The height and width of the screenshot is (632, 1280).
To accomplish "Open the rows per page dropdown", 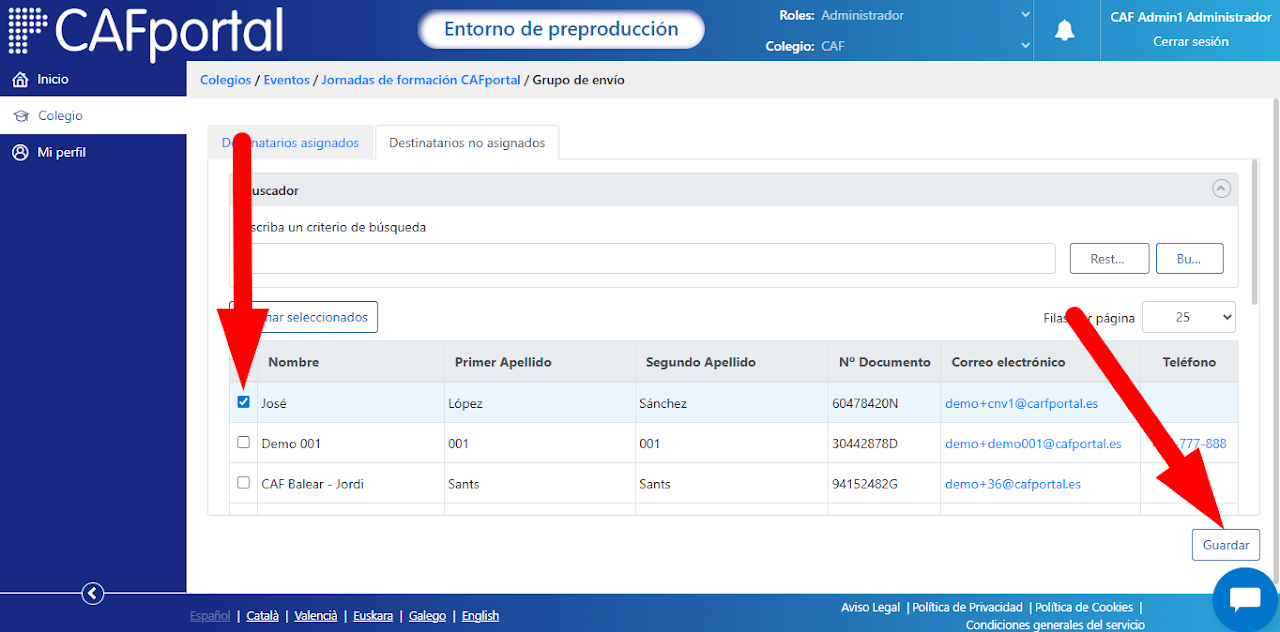I will pyautogui.click(x=1189, y=317).
